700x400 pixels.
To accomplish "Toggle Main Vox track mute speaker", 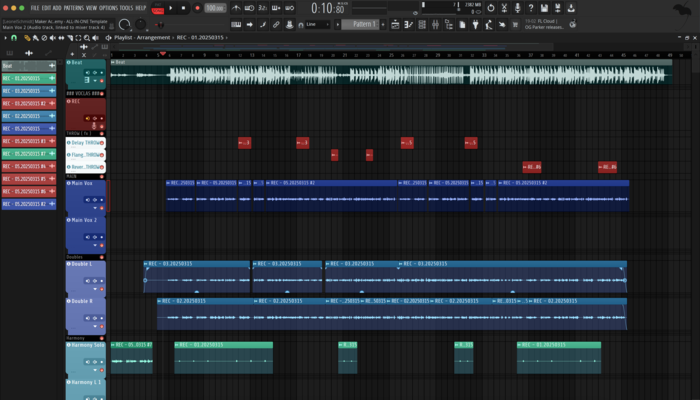I will coord(88,200).
